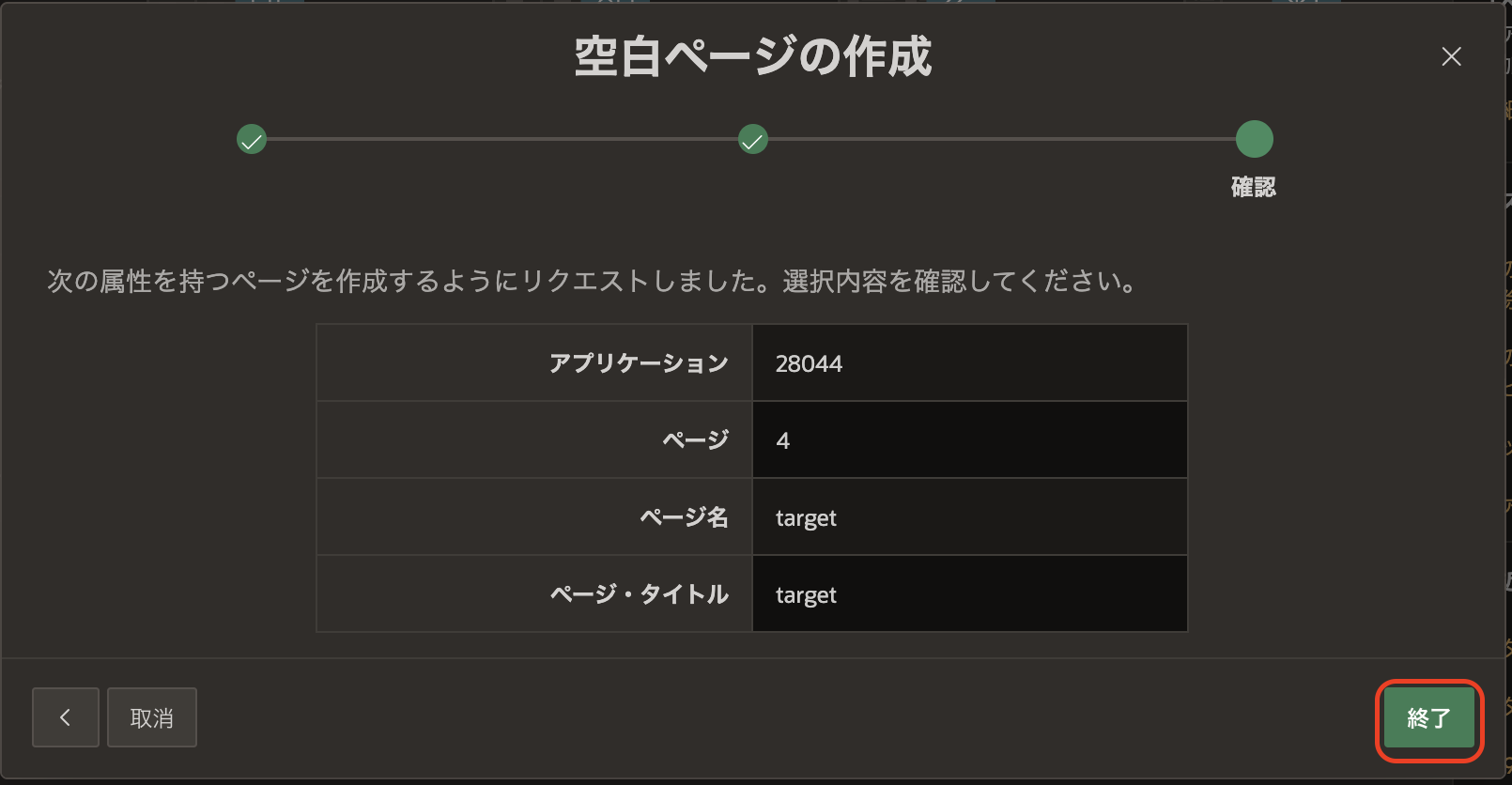The width and height of the screenshot is (1512, 785).
Task: Click the current 確認 step circle
Action: point(1254,139)
